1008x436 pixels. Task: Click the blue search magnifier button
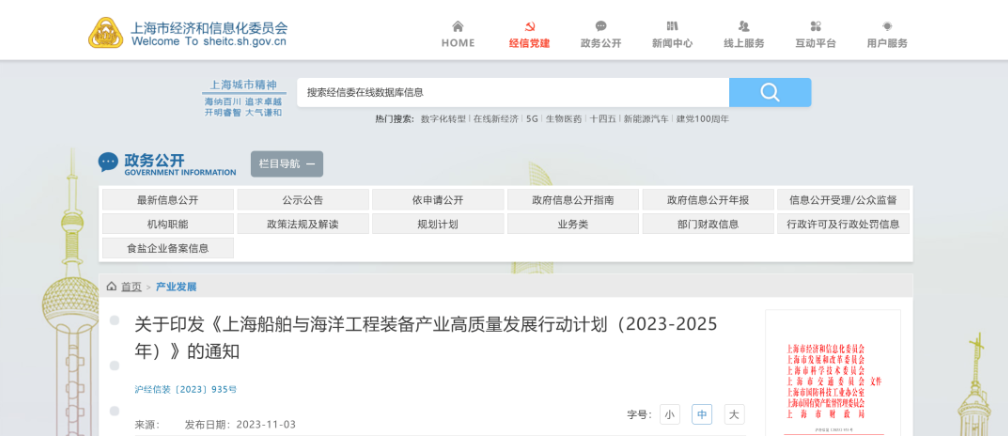769,92
